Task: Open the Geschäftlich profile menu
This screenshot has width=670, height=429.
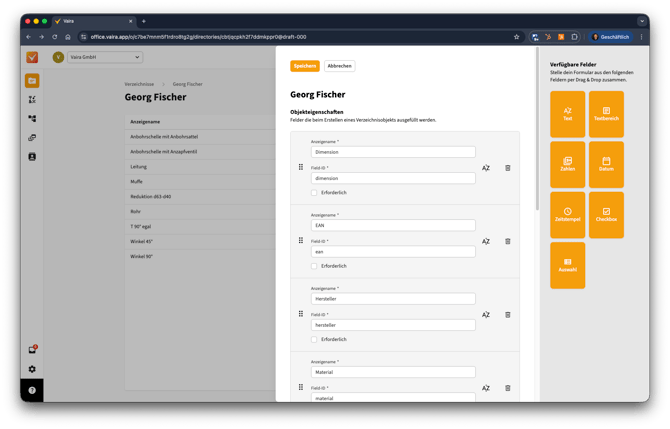Action: point(611,37)
